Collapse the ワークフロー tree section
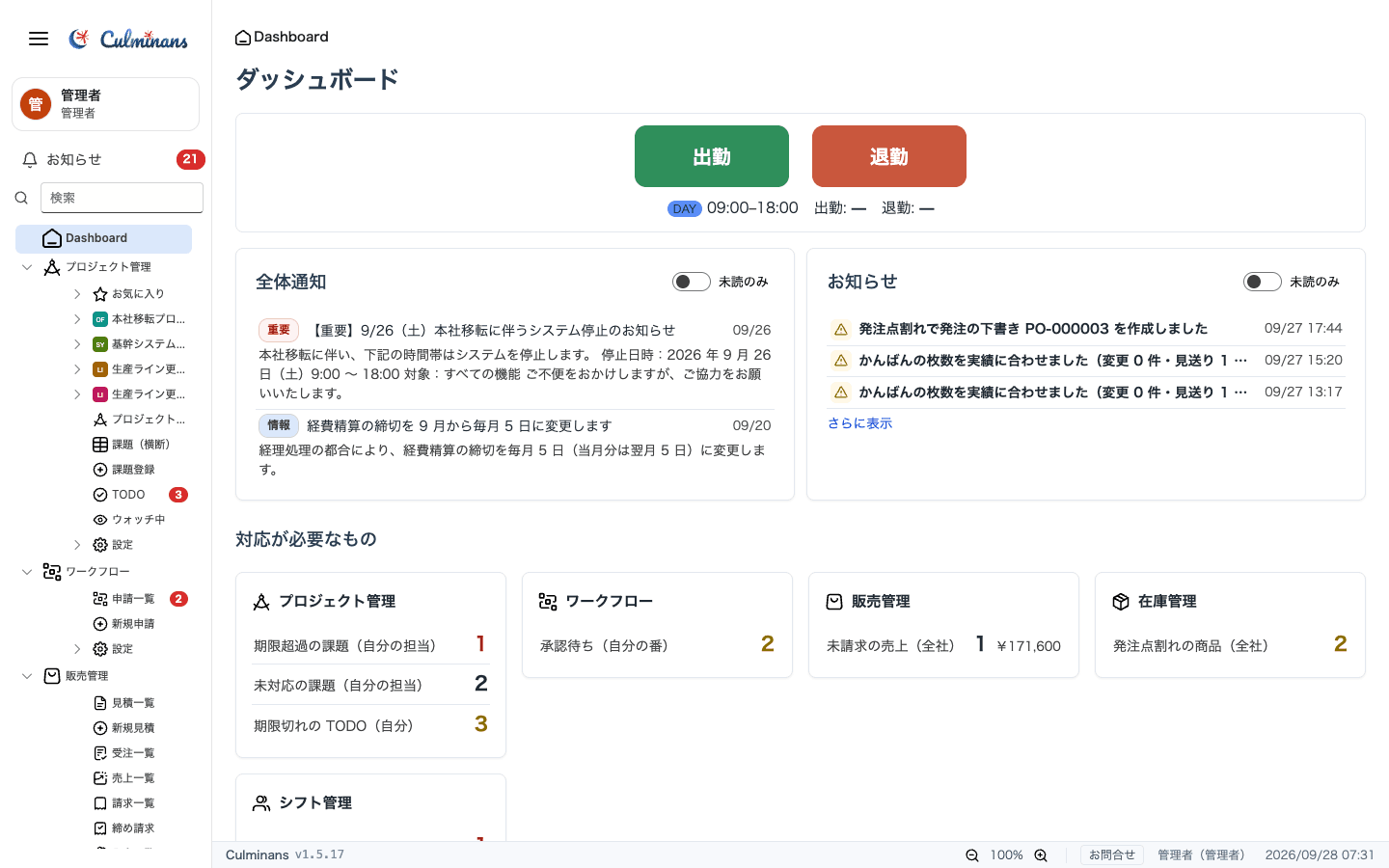The width and height of the screenshot is (1389, 868). (x=27, y=572)
